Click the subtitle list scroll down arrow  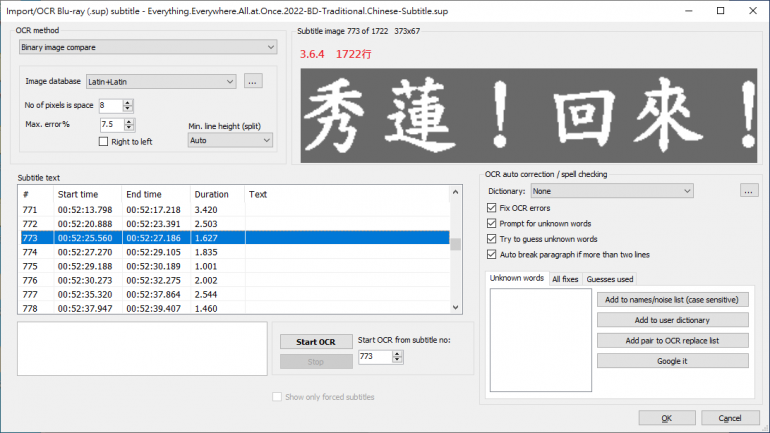coord(455,307)
